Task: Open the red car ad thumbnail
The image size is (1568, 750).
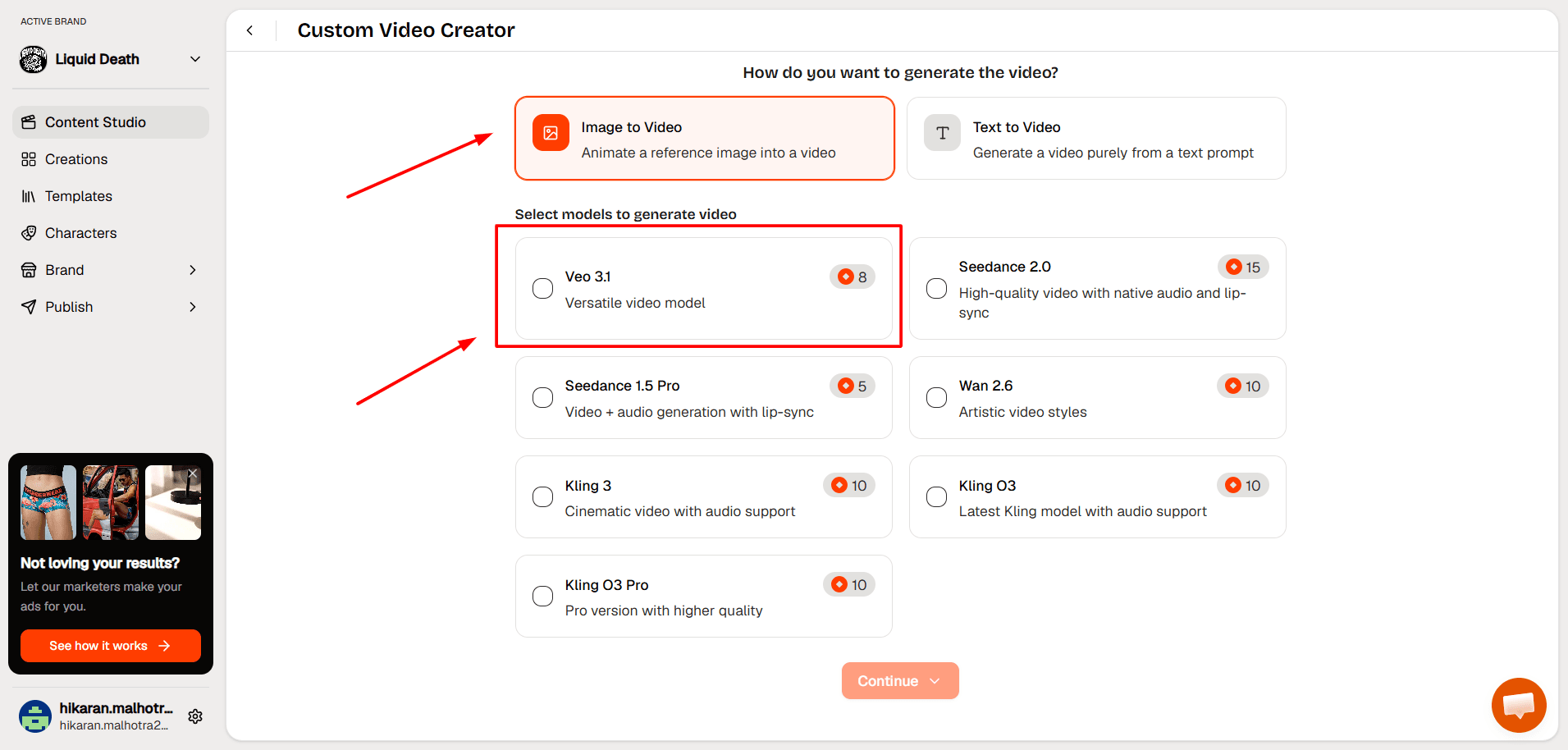Action: point(111,502)
